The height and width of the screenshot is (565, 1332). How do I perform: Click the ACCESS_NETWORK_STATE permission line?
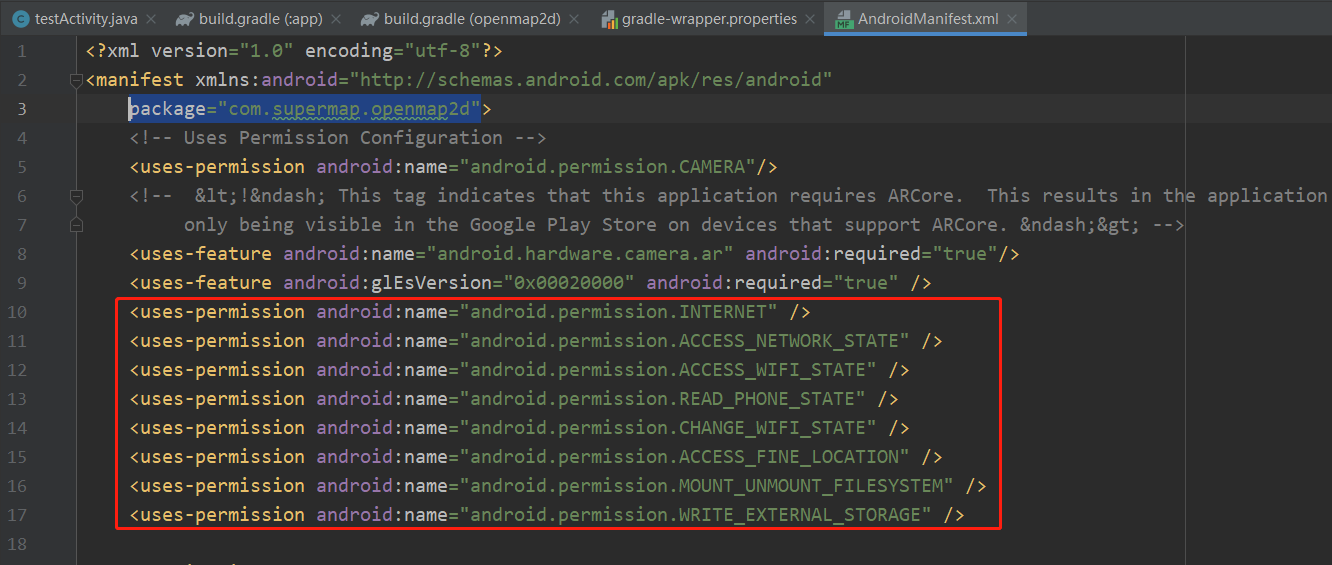tap(536, 341)
